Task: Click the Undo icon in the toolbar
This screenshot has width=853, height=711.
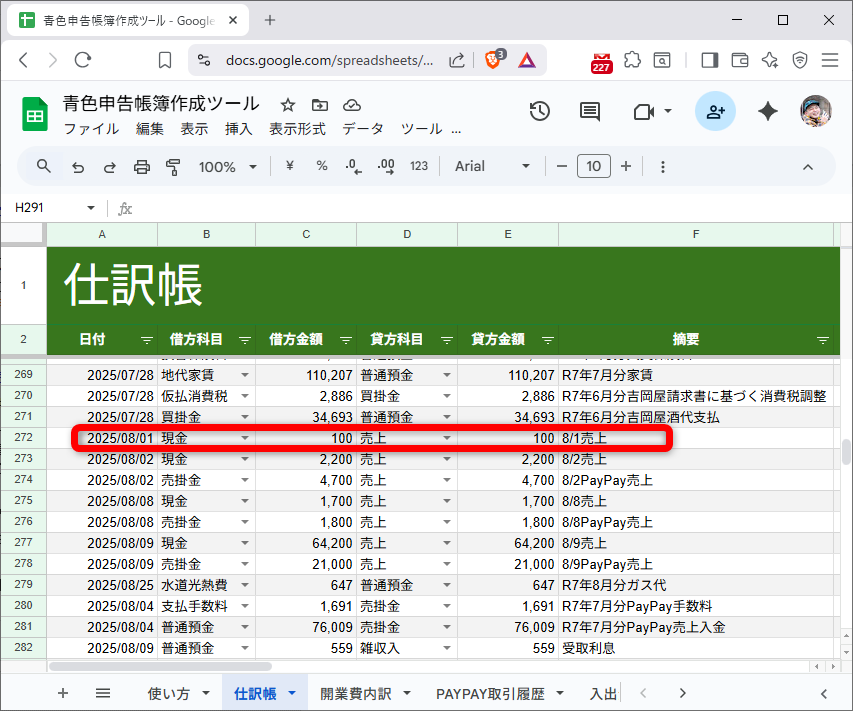Action: 78,166
